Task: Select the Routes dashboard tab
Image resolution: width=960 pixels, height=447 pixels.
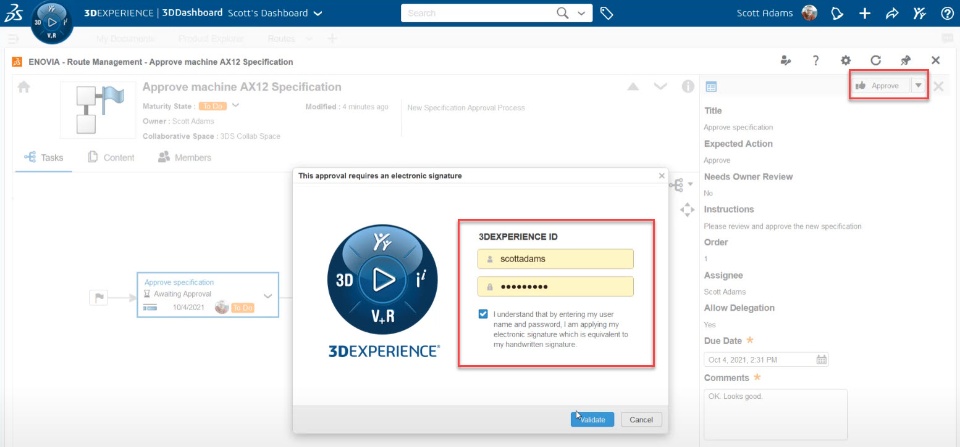Action: pyautogui.click(x=282, y=39)
